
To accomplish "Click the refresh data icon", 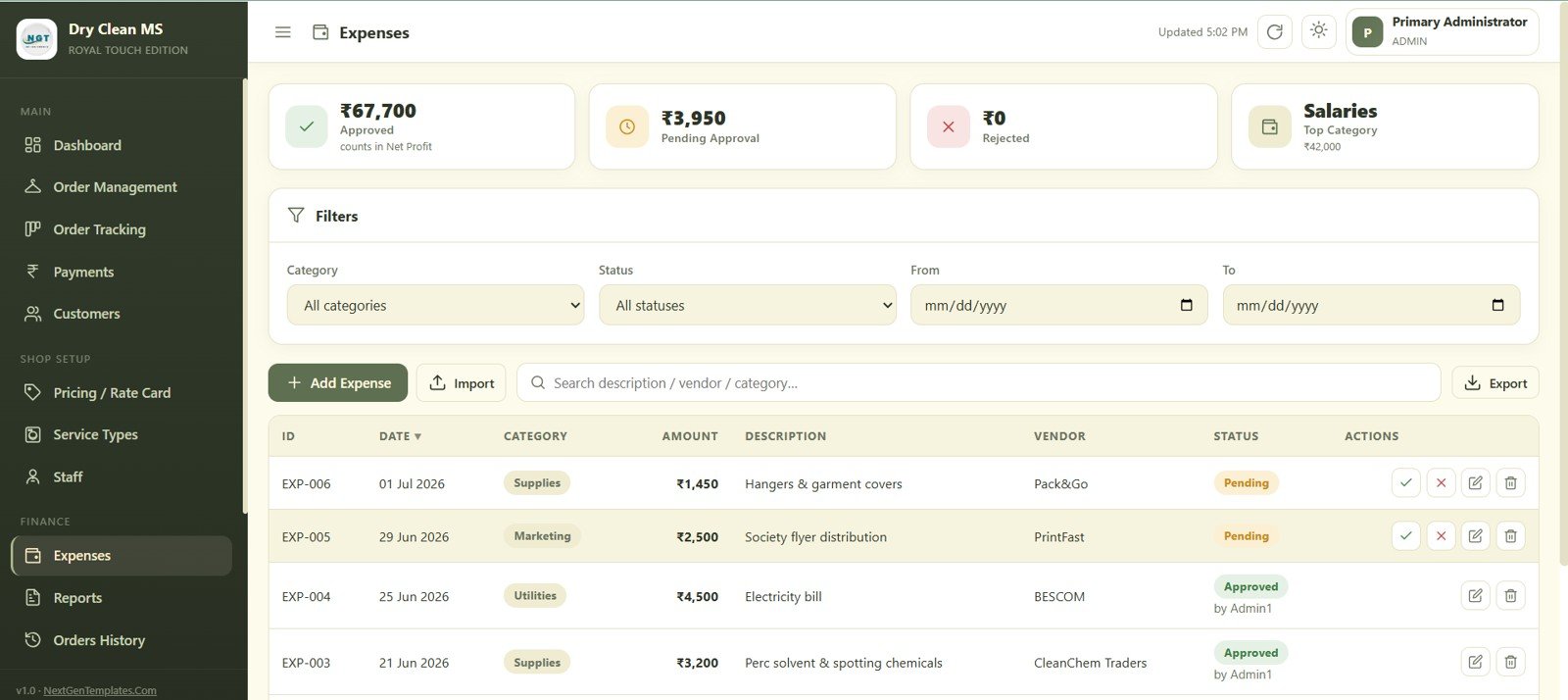I will [1275, 32].
